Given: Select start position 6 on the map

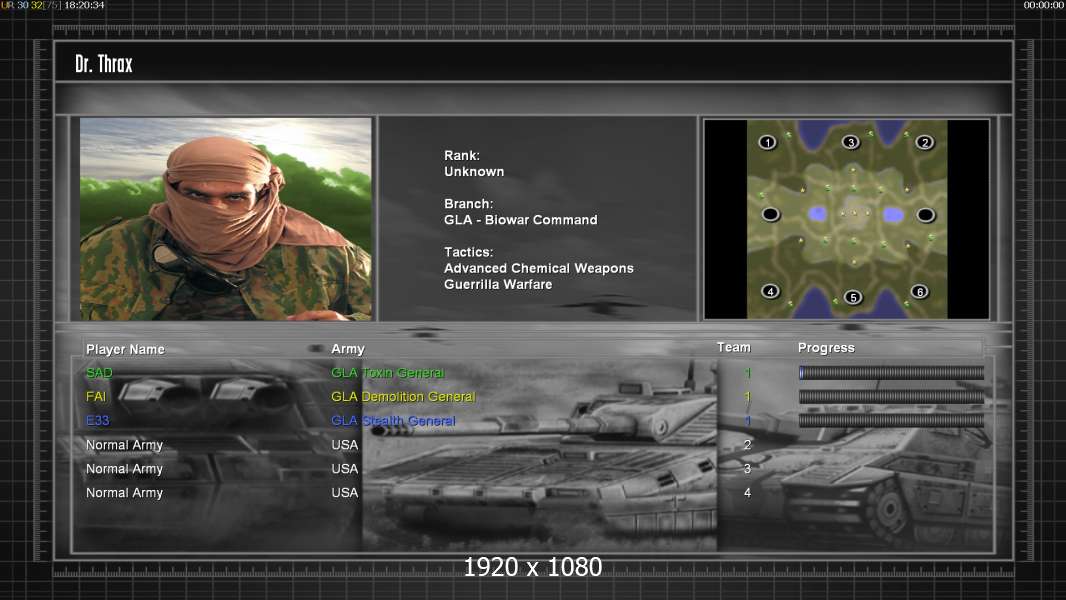Looking at the screenshot, I should (920, 292).
